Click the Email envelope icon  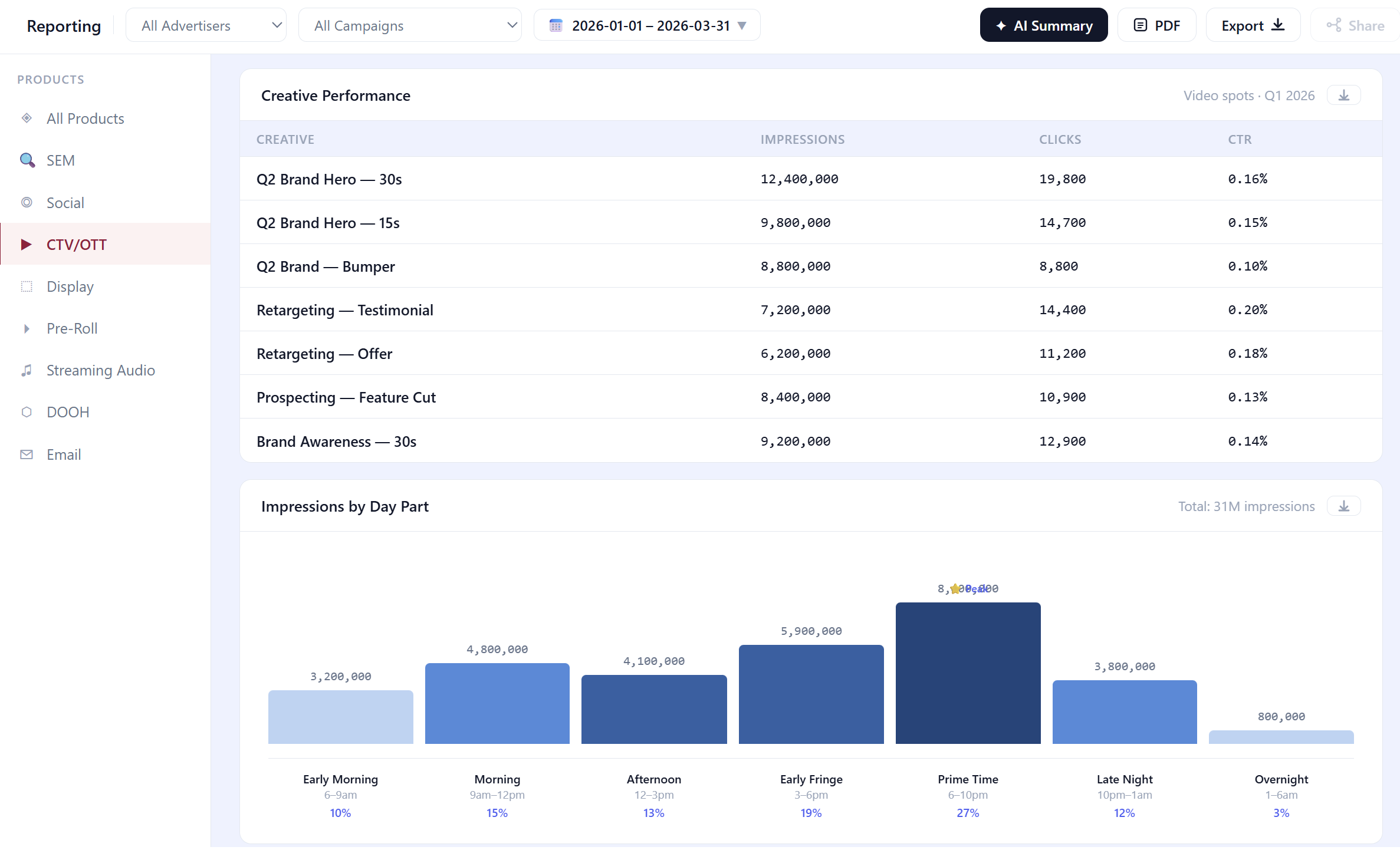[x=27, y=454]
